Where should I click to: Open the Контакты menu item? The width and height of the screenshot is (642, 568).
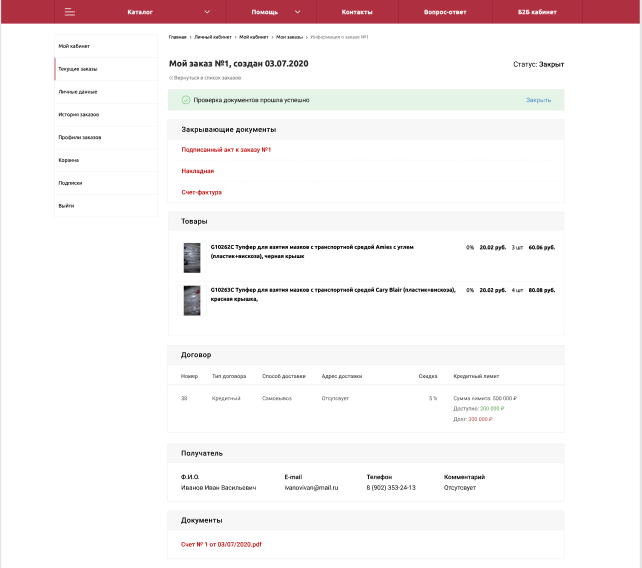(x=357, y=12)
